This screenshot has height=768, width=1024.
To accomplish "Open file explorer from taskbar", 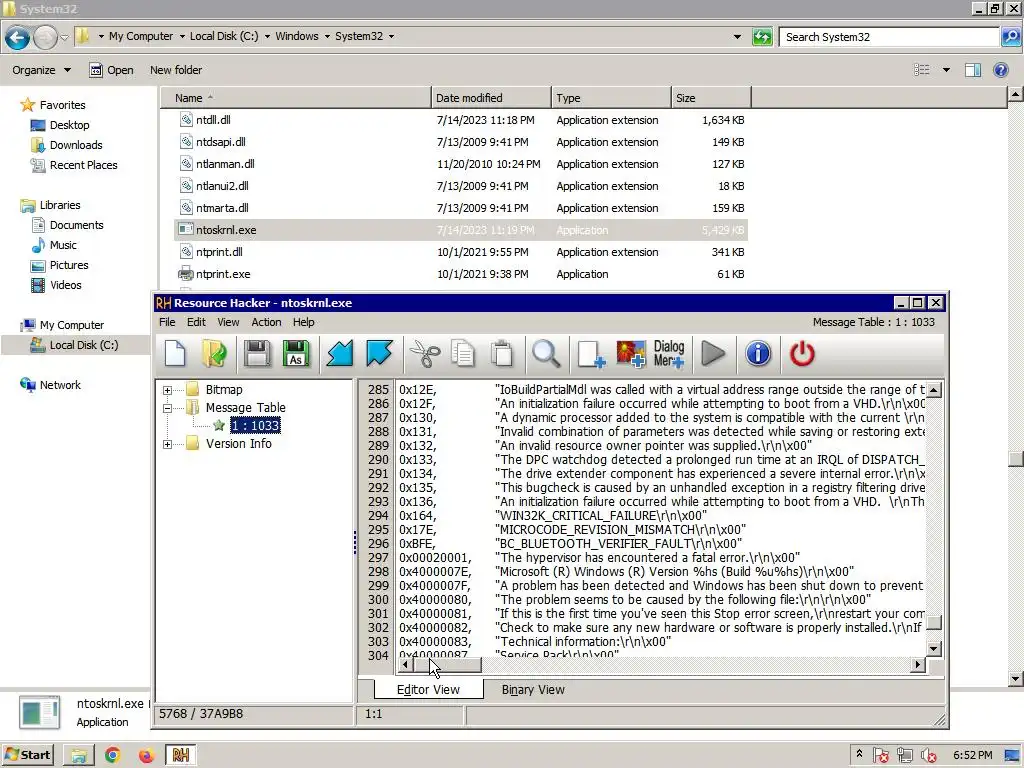I will [x=78, y=756].
